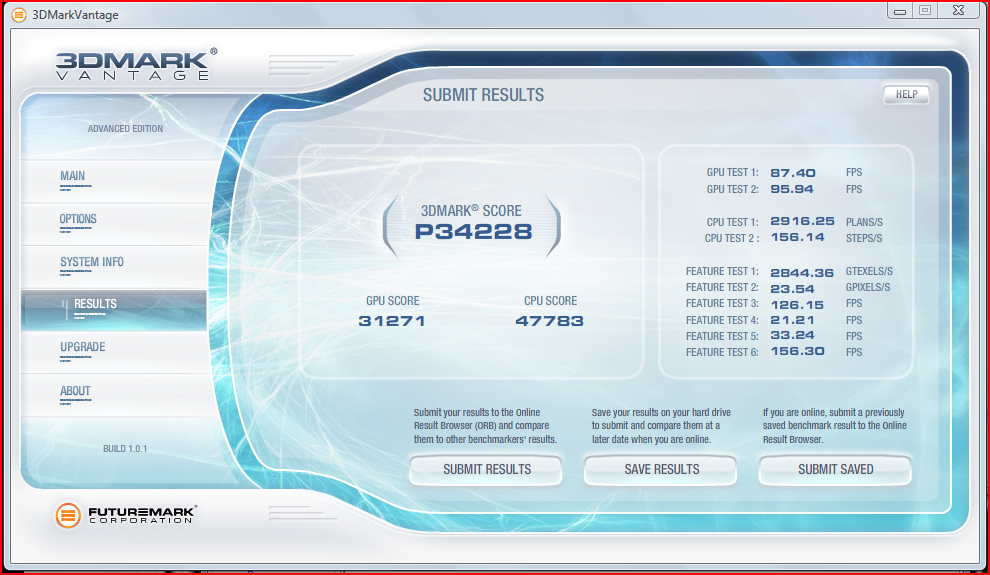Click CPU Test 1 value 2916.25
The height and width of the screenshot is (575, 990).
[802, 222]
